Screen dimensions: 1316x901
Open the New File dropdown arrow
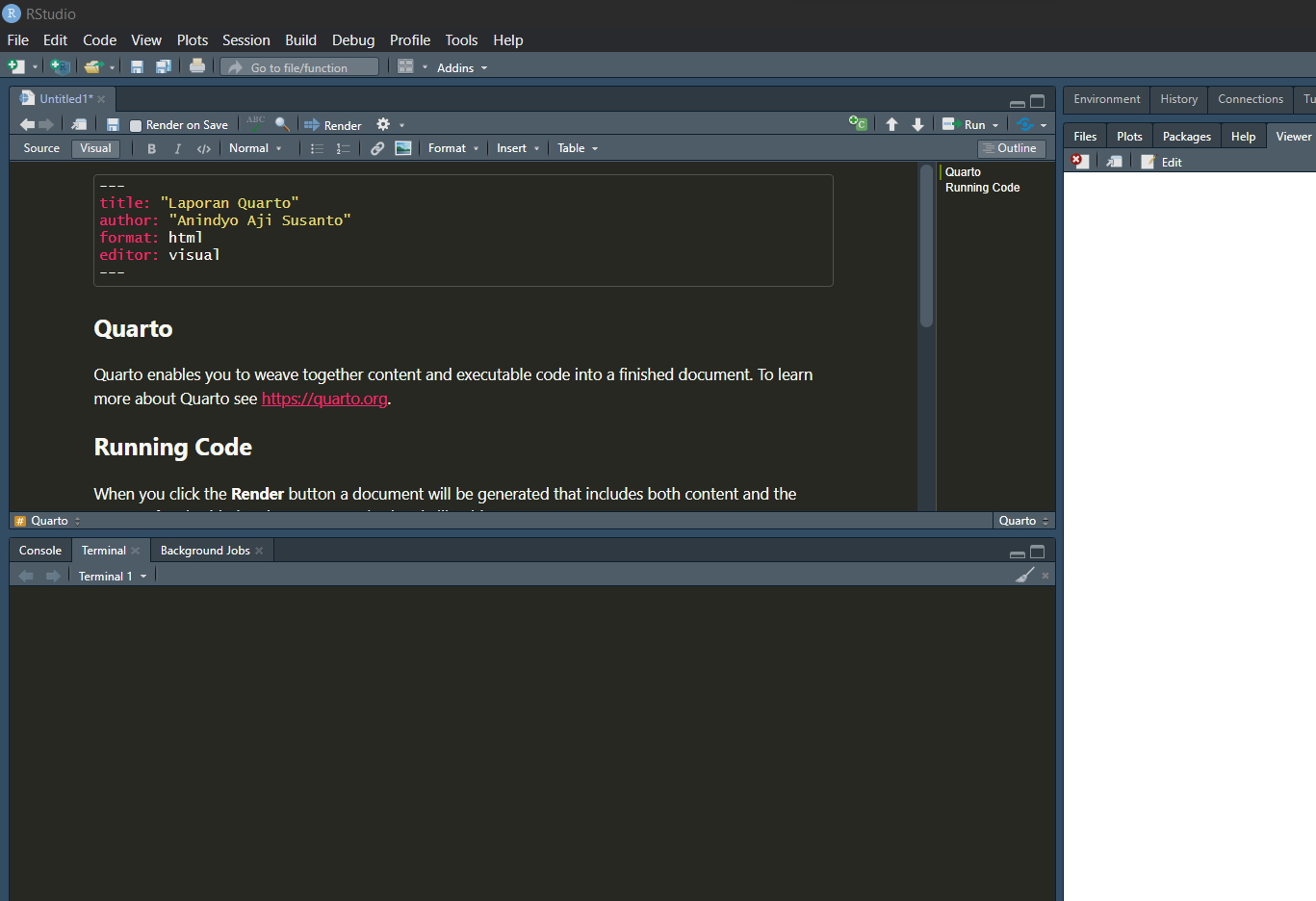pyautogui.click(x=36, y=67)
